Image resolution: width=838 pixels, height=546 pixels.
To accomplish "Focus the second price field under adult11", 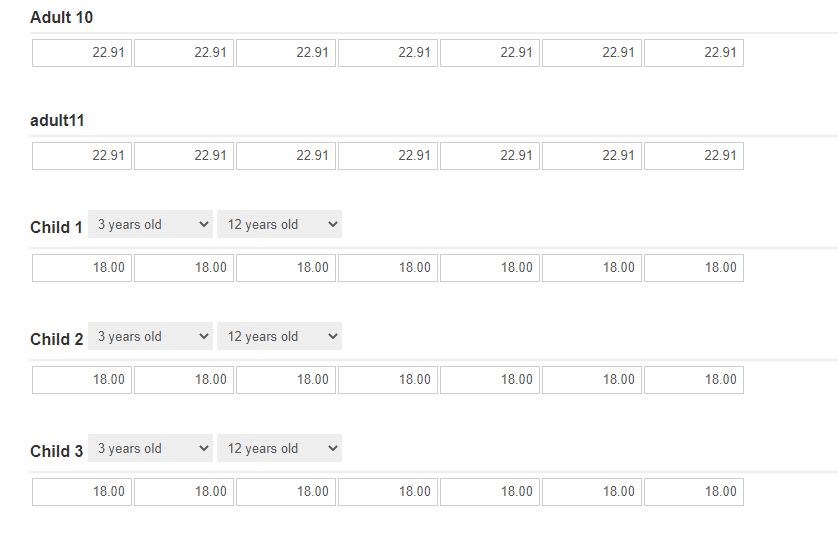I will coord(184,156).
